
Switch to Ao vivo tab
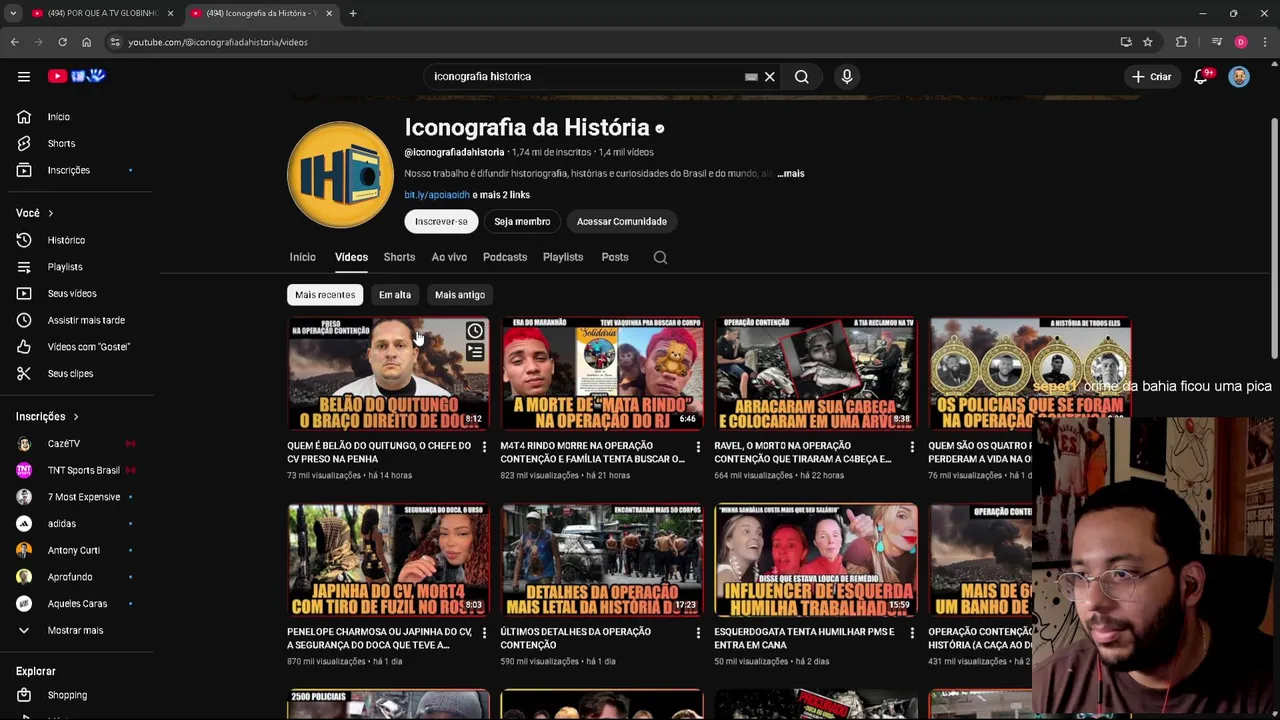pos(449,257)
